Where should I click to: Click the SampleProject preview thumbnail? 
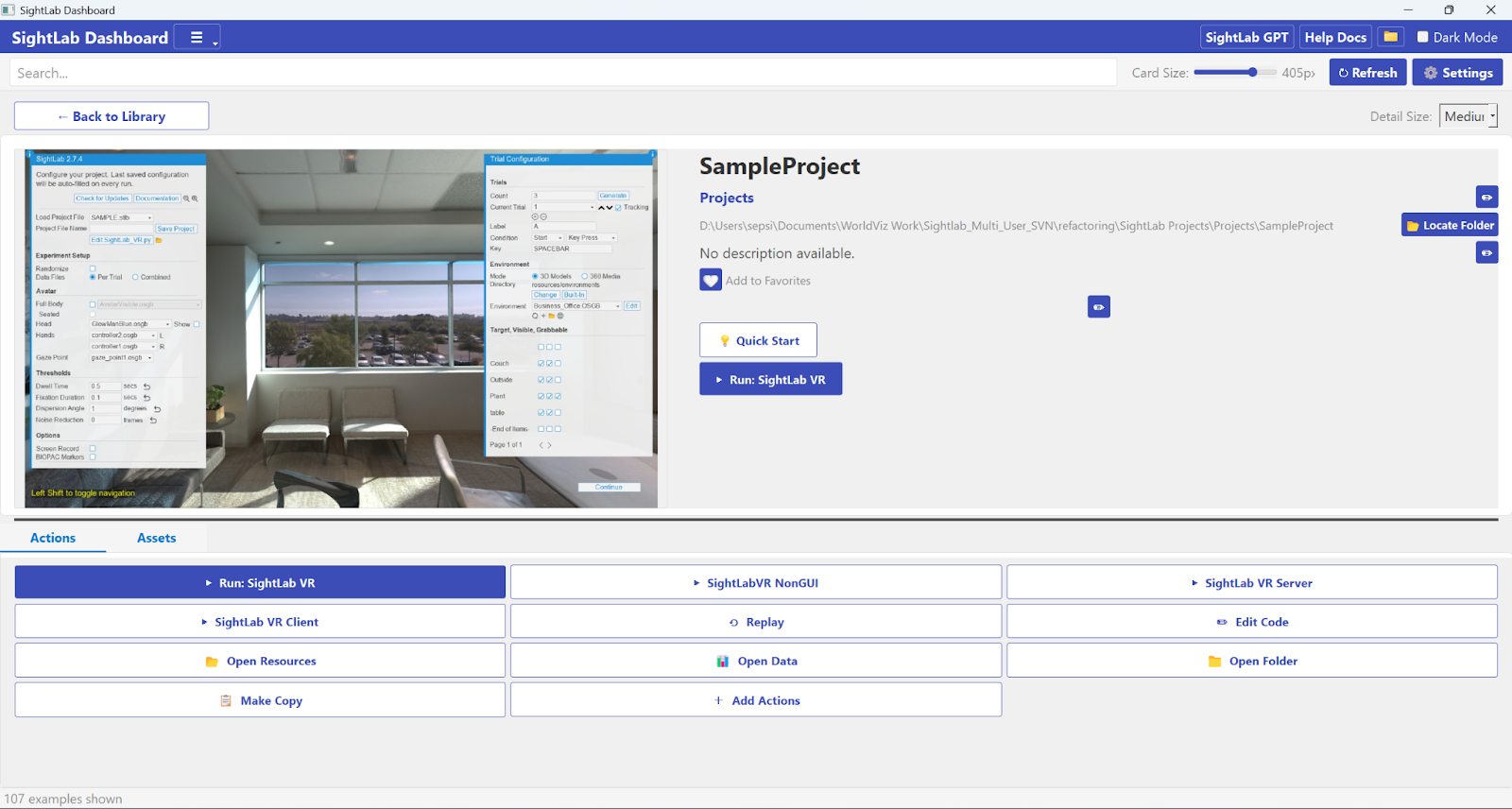tap(341, 328)
